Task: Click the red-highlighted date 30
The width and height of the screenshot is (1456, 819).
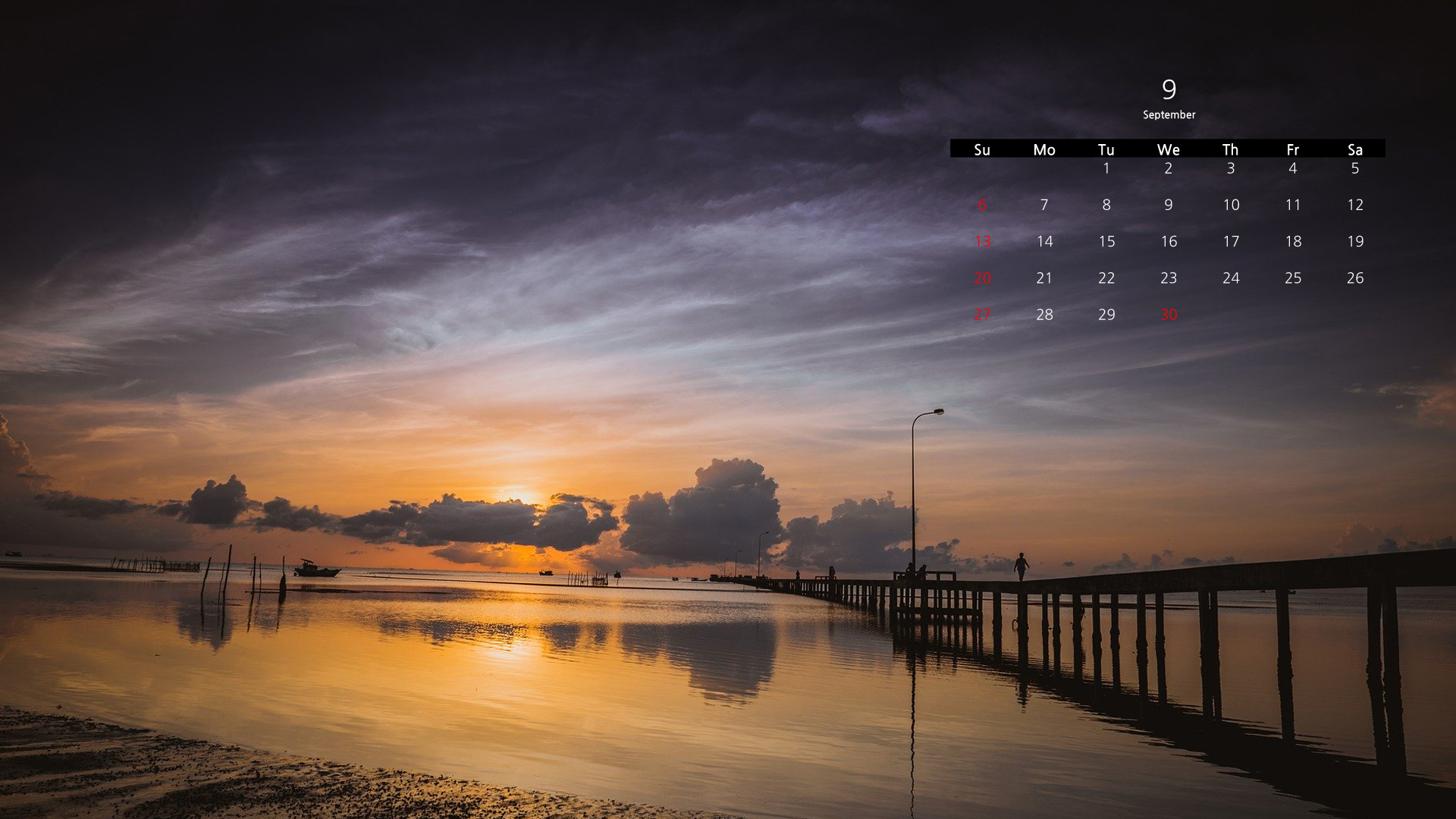Action: point(1169,314)
